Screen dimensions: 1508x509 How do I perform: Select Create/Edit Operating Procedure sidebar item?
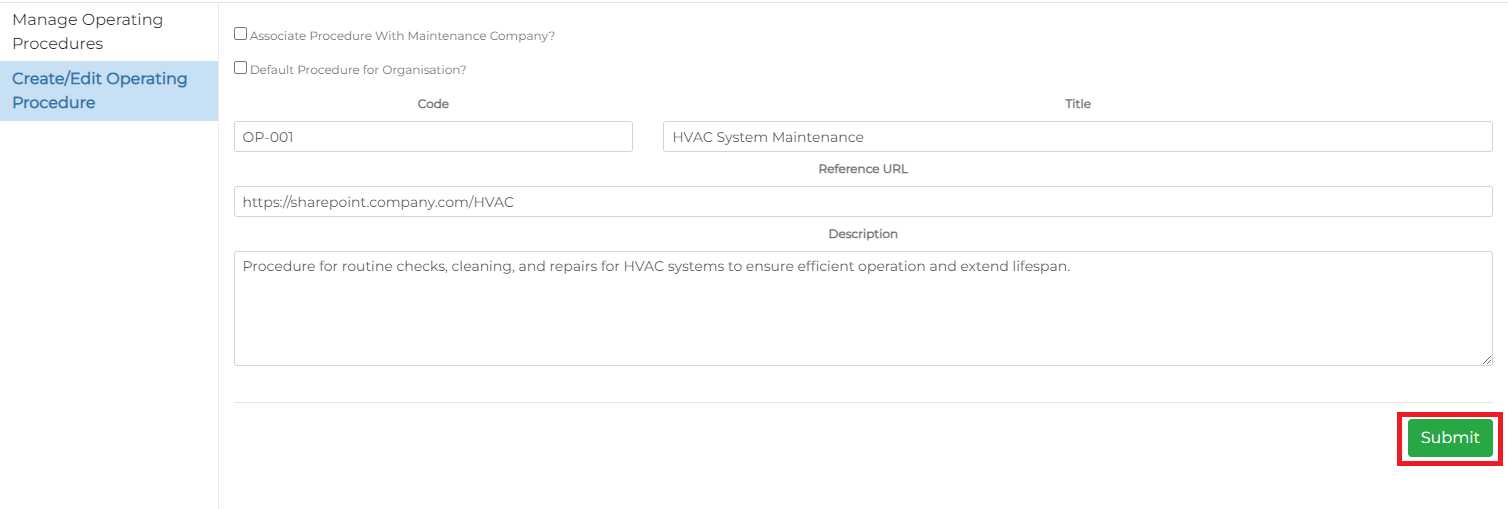coord(100,91)
